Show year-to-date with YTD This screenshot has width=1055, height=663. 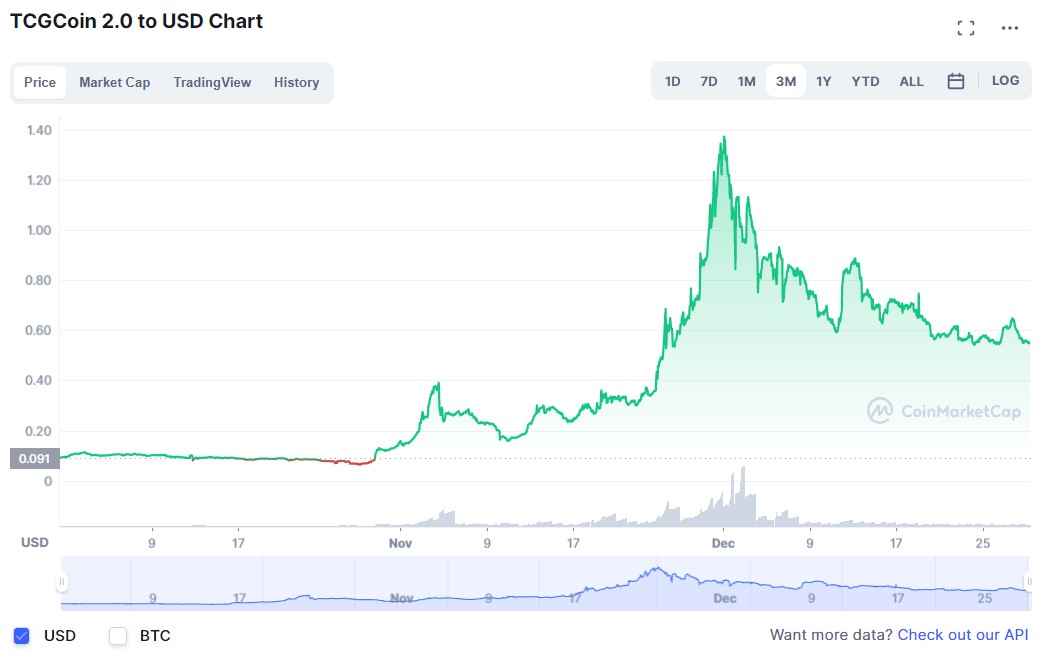coord(865,81)
